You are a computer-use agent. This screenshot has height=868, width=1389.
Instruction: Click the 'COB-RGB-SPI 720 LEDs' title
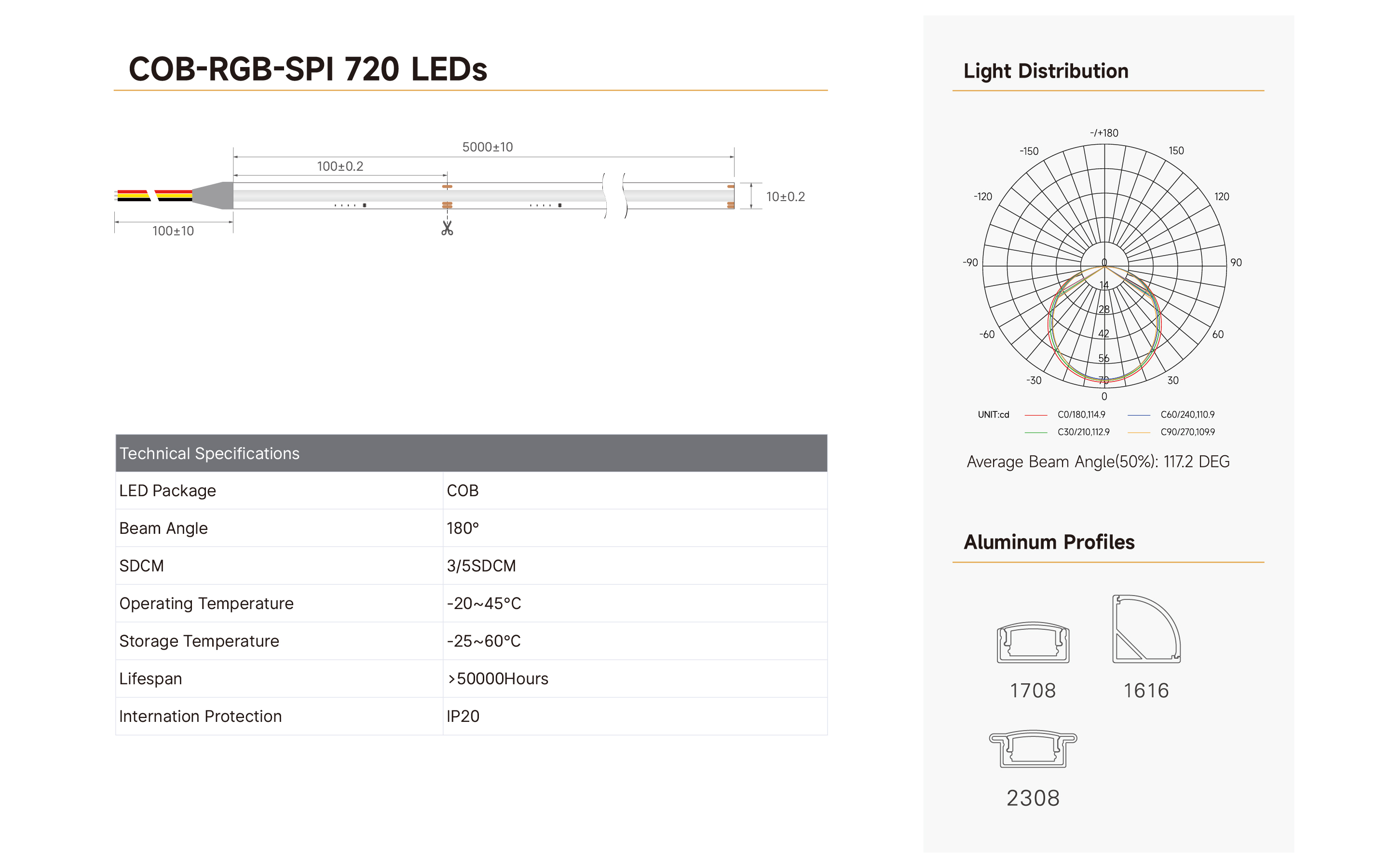(x=308, y=69)
